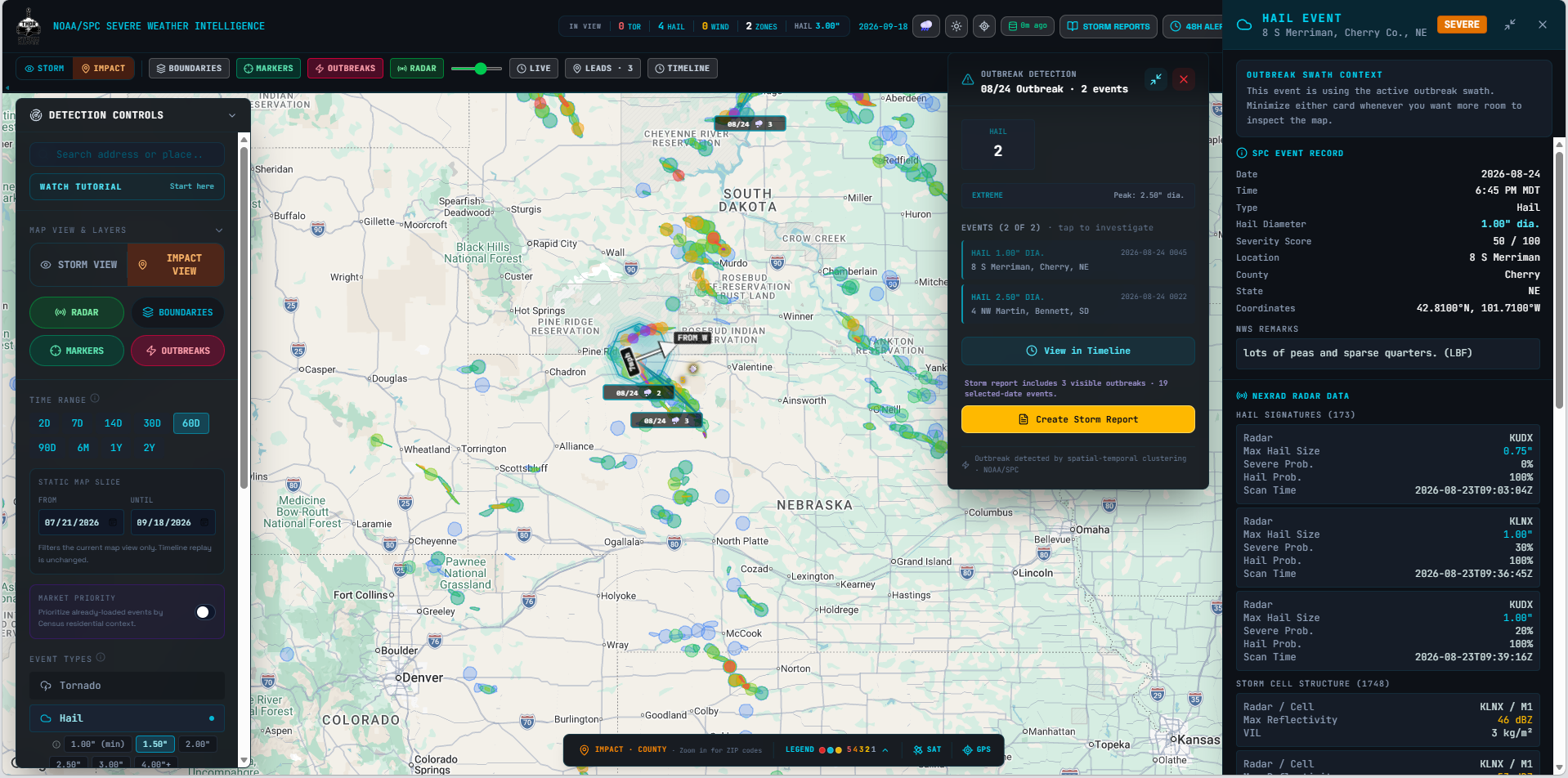Expand the Tornado event type row

point(127,686)
